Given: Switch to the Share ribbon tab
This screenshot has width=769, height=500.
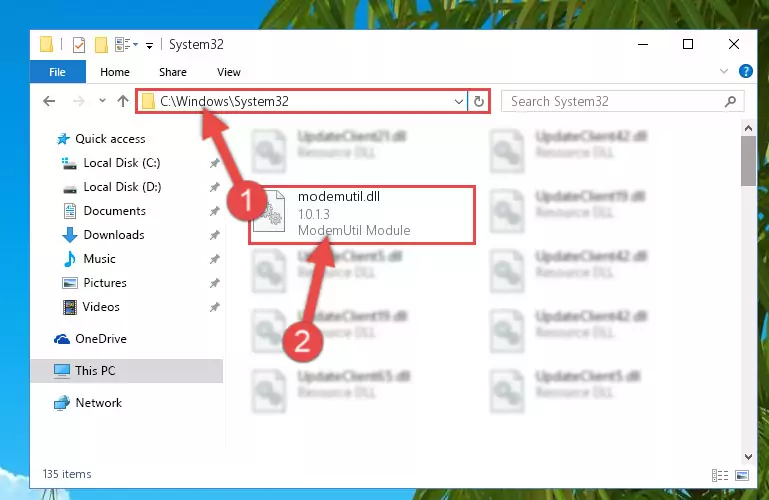Looking at the screenshot, I should pyautogui.click(x=173, y=72).
